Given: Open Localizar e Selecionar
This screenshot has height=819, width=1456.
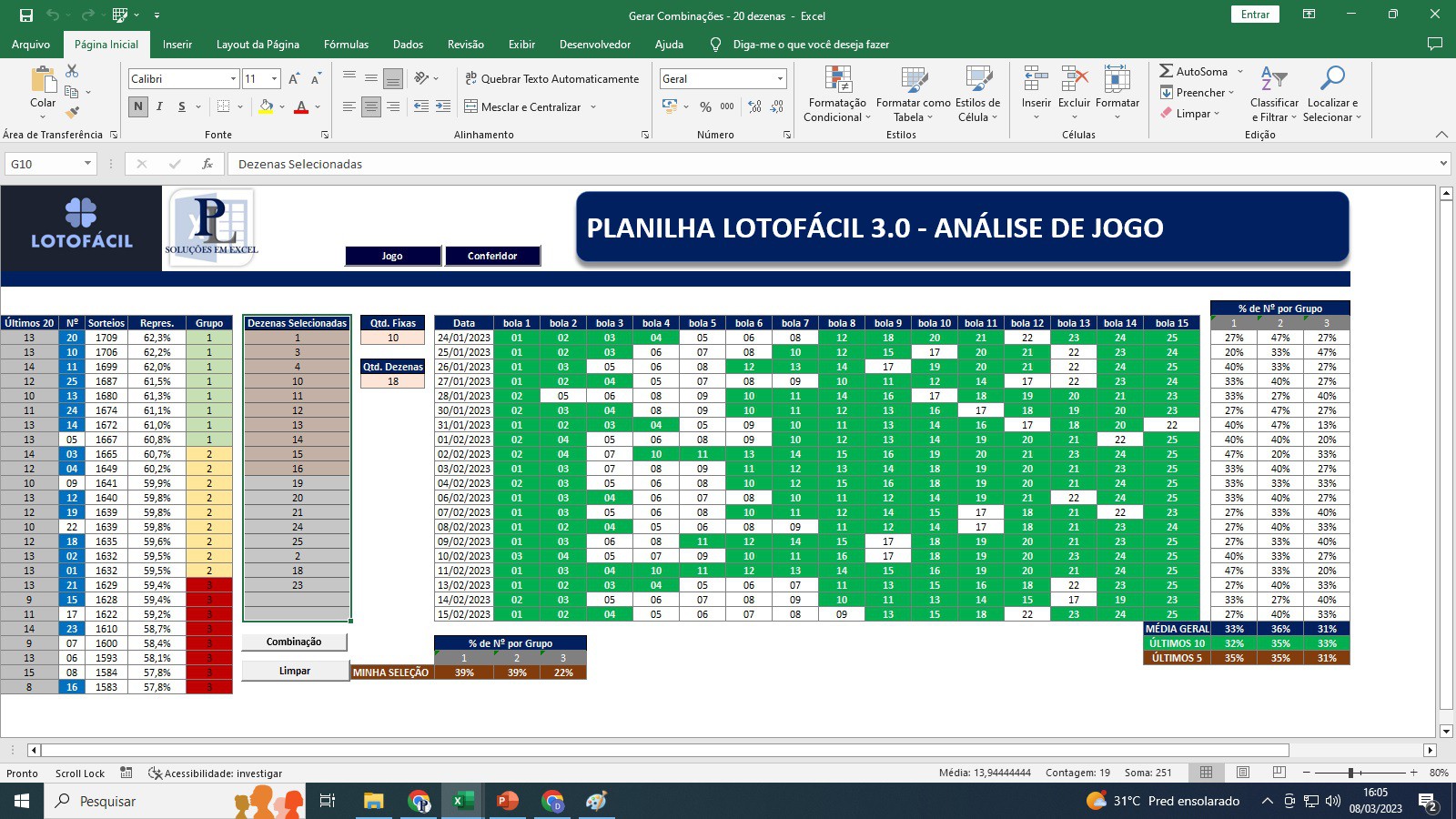Looking at the screenshot, I should pos(1331,91).
